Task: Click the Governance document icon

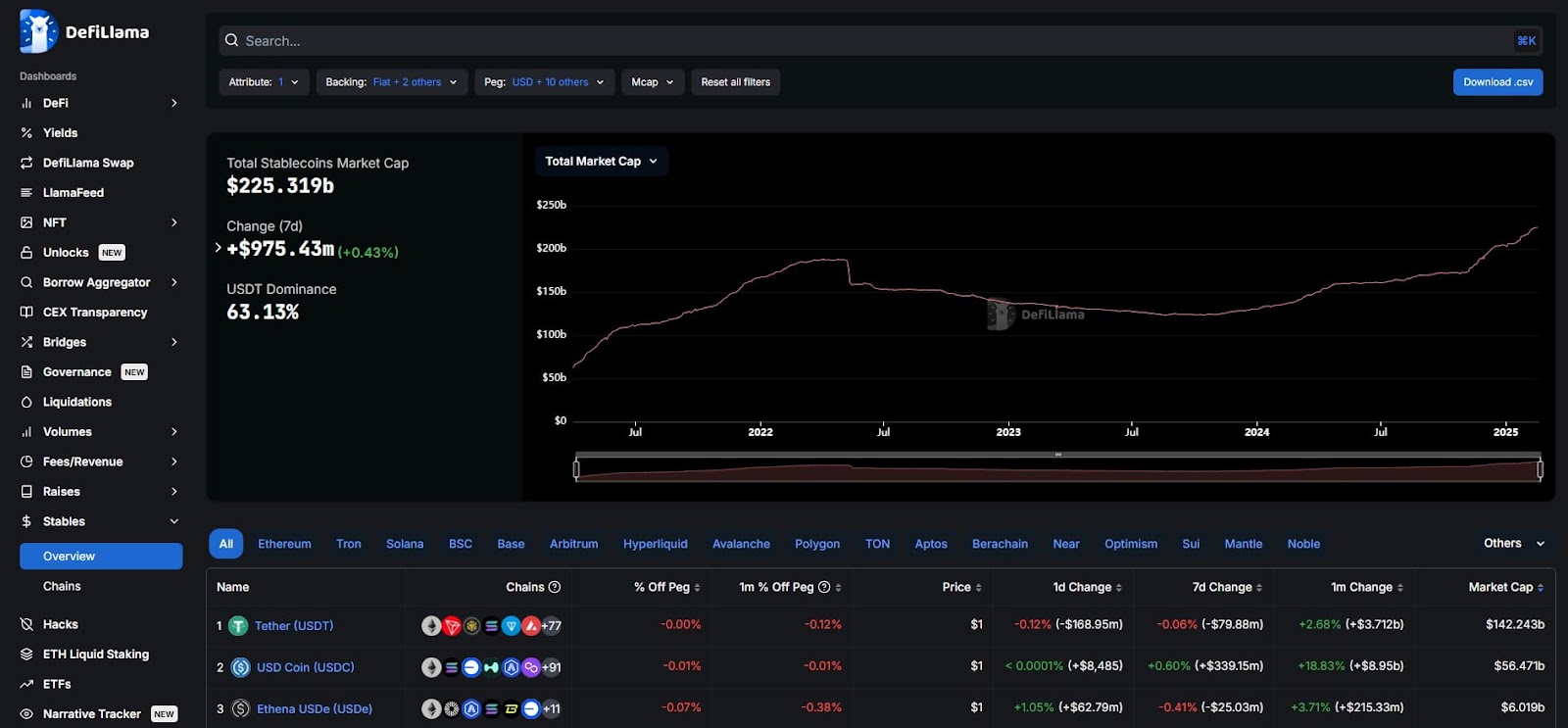Action: point(26,372)
